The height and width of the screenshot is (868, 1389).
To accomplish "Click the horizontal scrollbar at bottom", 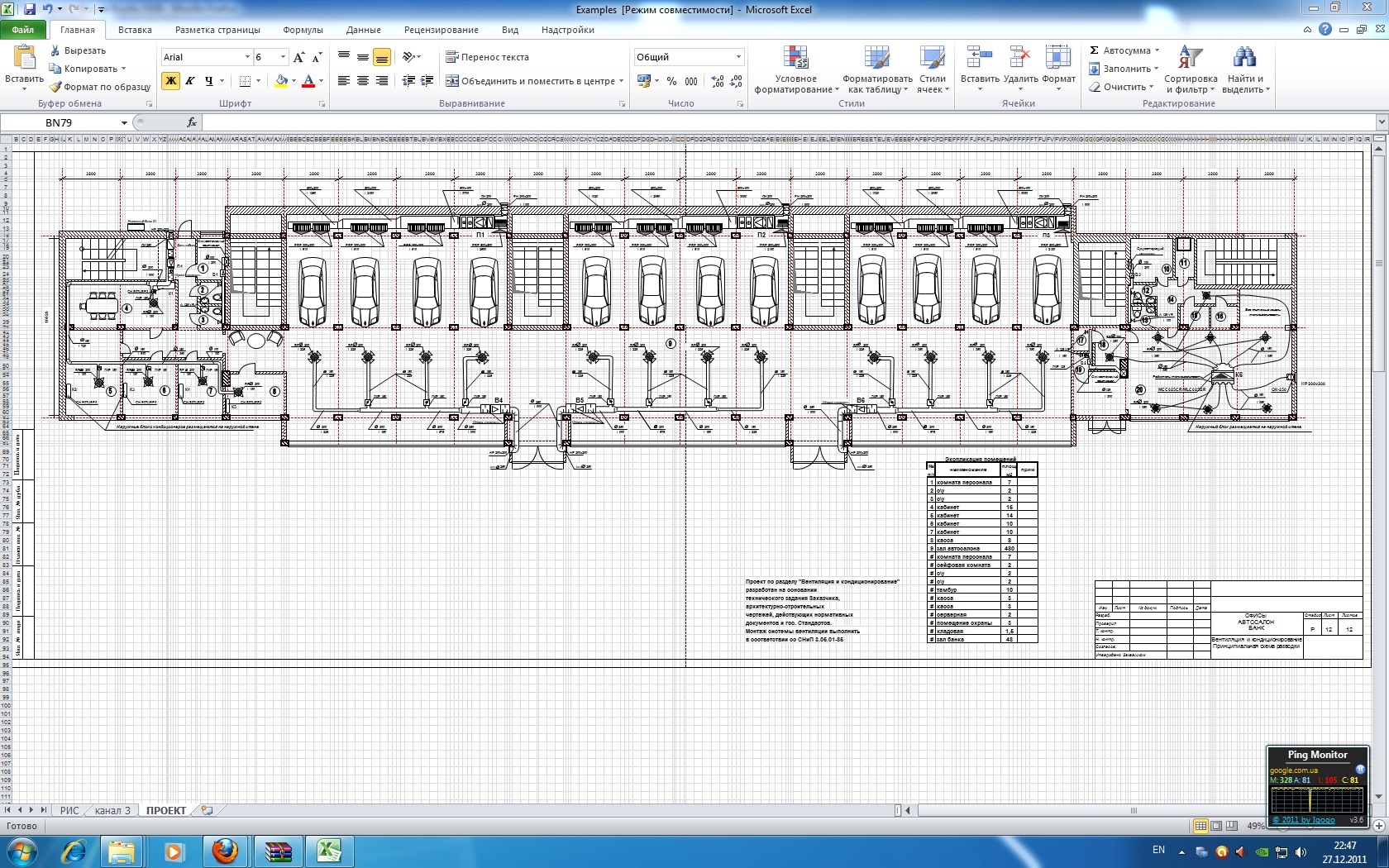I will click(x=1133, y=810).
